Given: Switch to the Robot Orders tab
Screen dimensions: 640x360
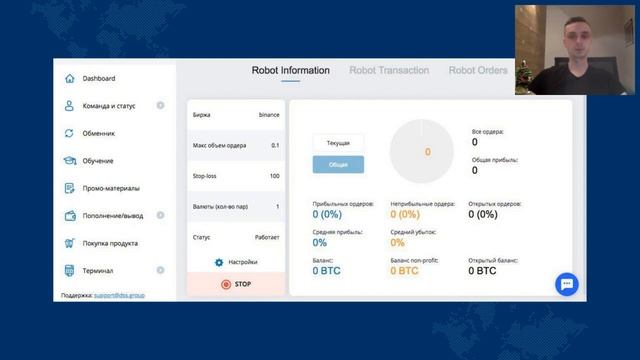Looking at the screenshot, I should point(478,71).
